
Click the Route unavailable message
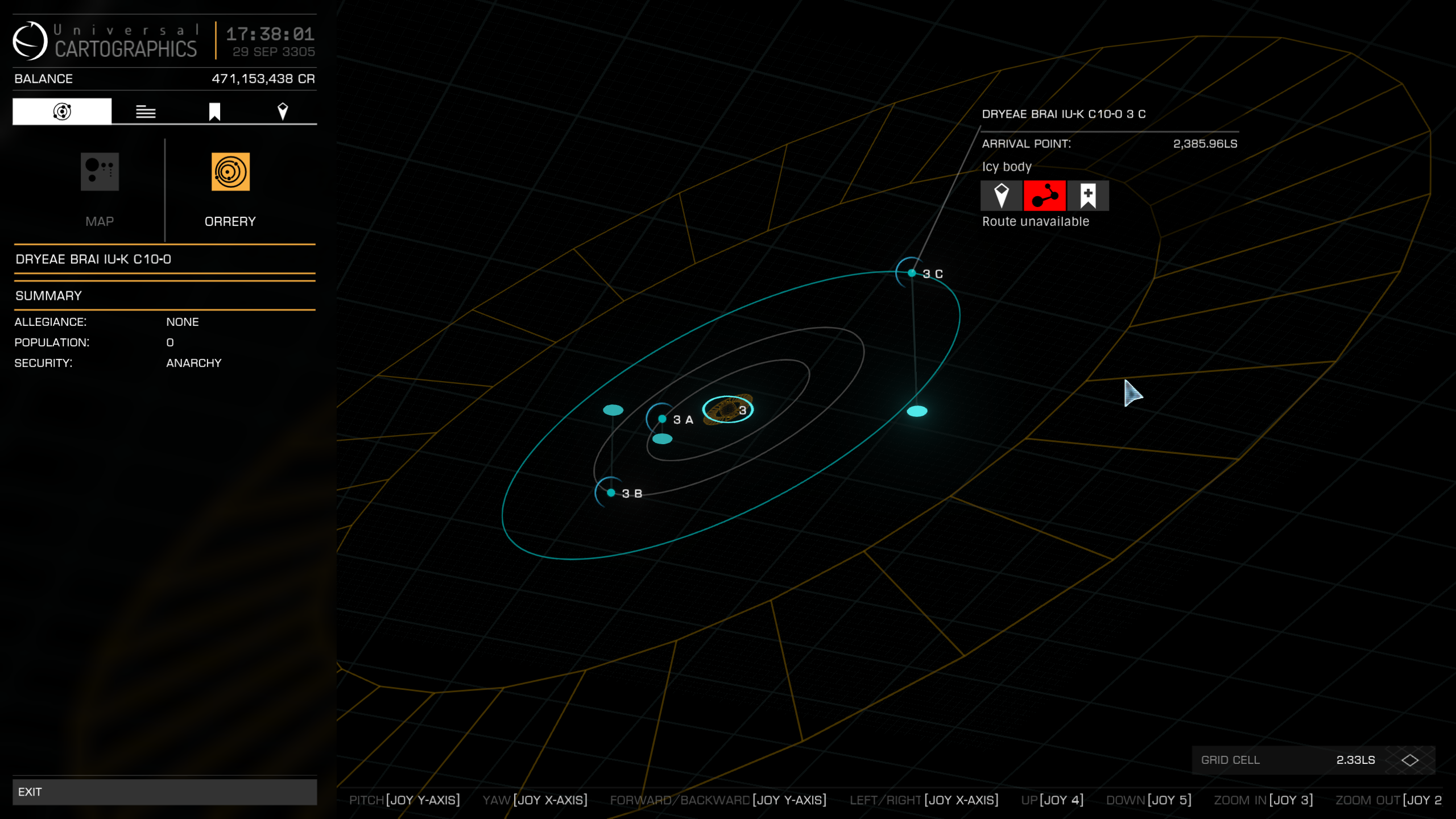[x=1036, y=221]
